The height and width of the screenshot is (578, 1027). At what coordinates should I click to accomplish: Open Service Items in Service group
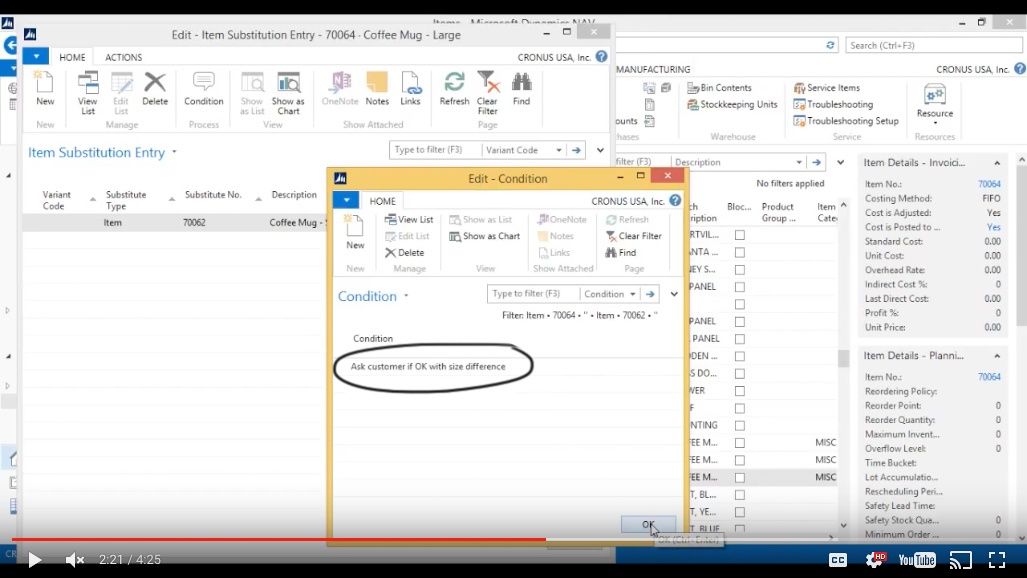(827, 87)
